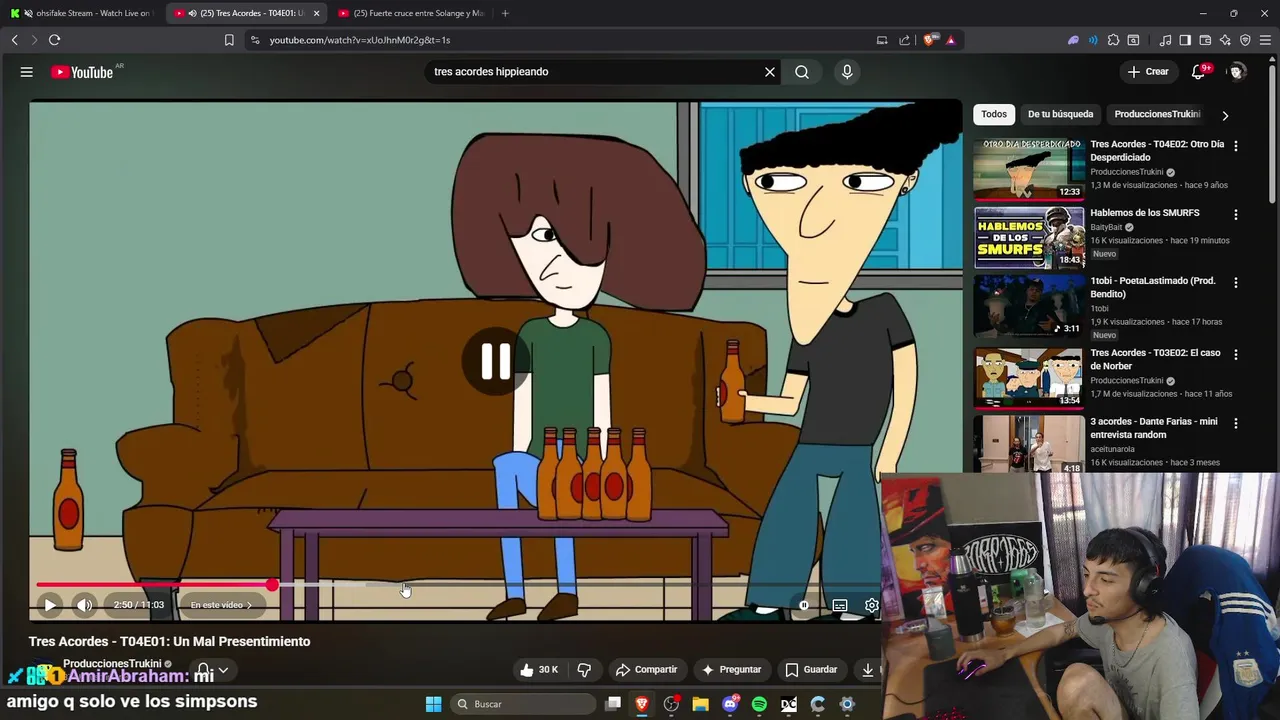Open the account avatar menu
Image resolution: width=1280 pixels, height=720 pixels.
click(x=1237, y=72)
